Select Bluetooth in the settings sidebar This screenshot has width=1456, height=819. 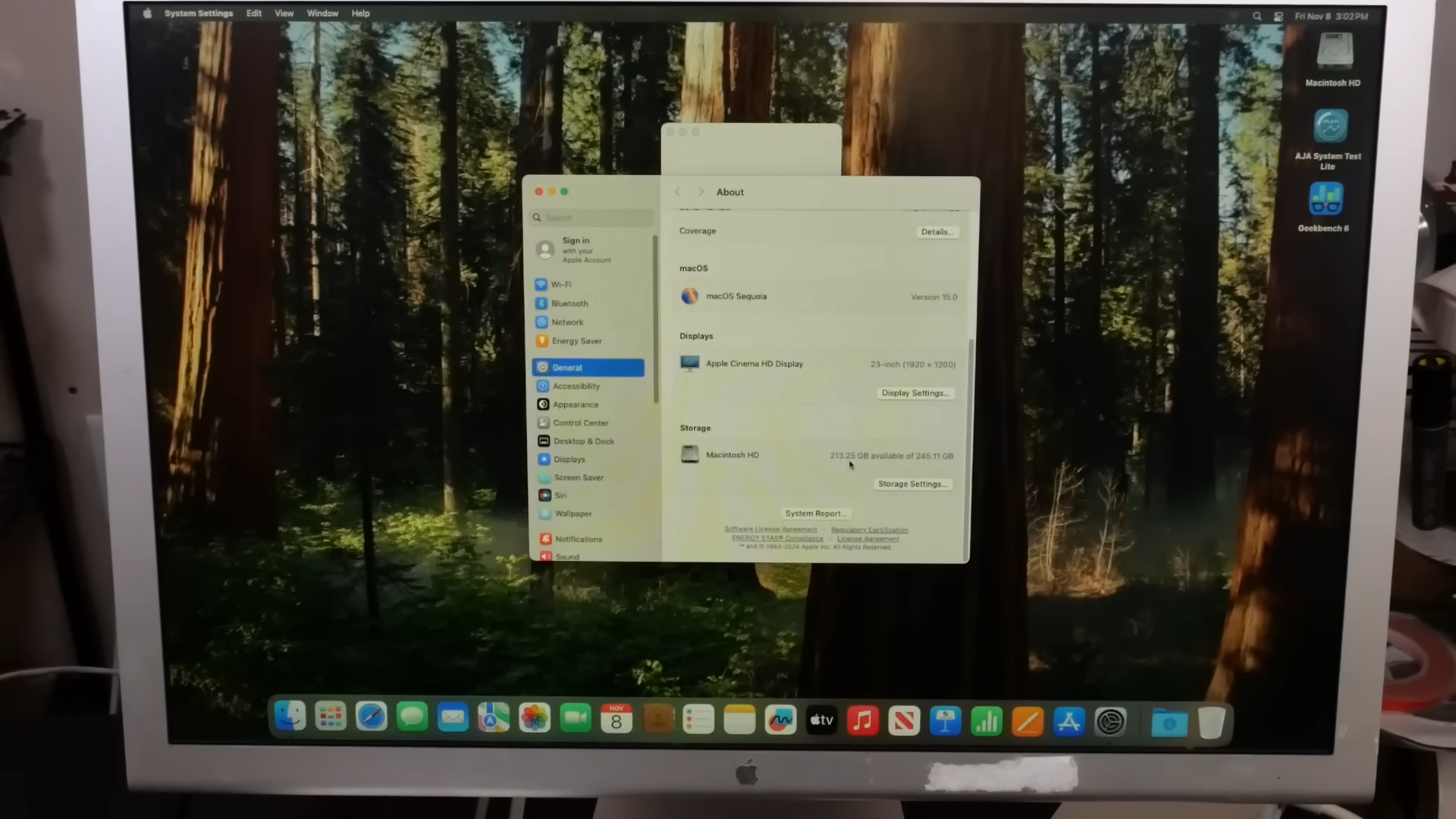point(569,303)
